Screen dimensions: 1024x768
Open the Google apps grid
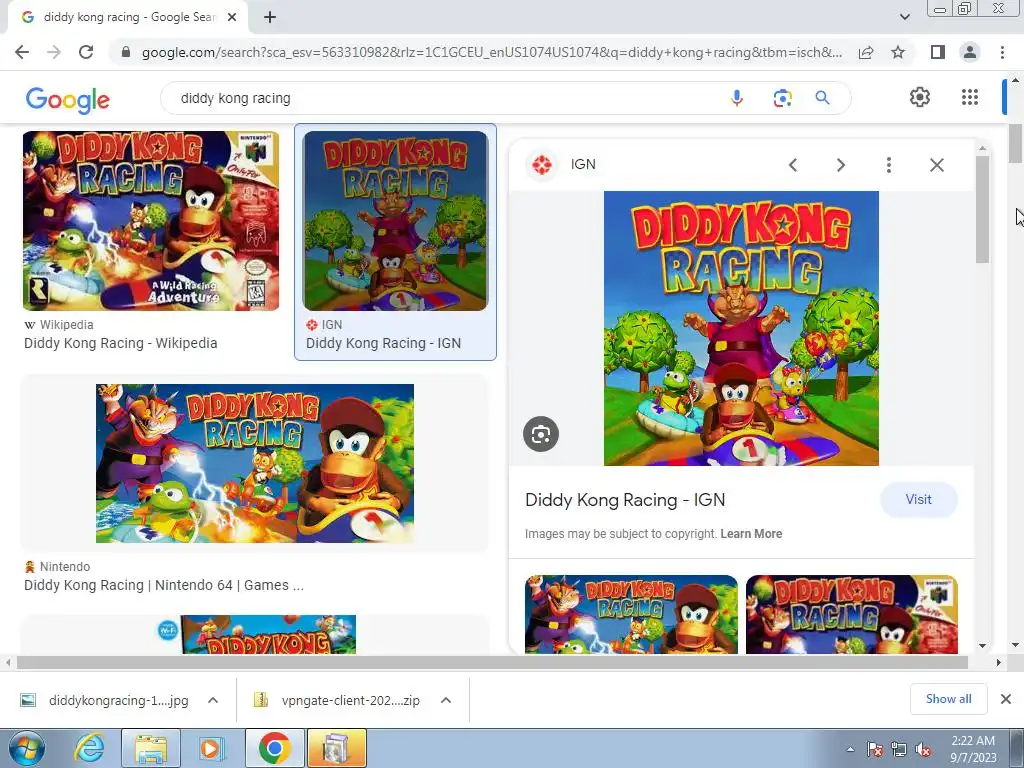coord(970,97)
